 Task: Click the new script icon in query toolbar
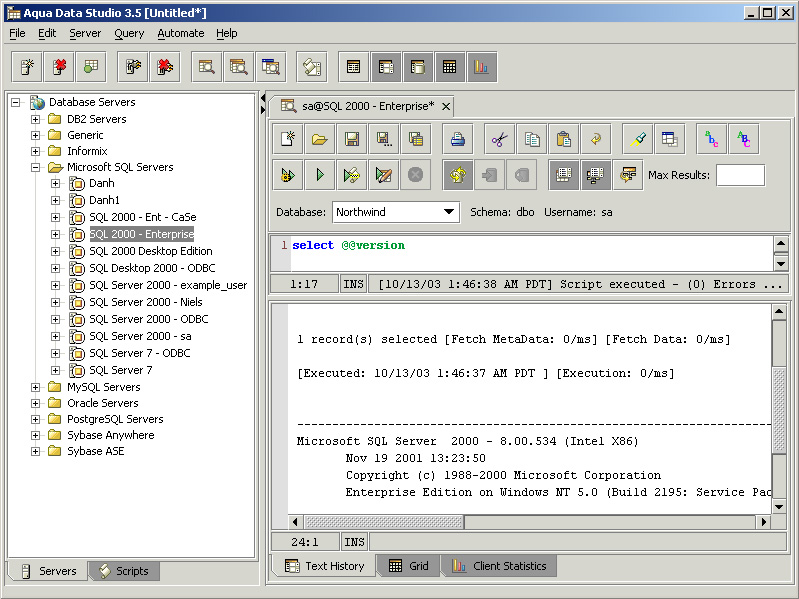click(288, 139)
